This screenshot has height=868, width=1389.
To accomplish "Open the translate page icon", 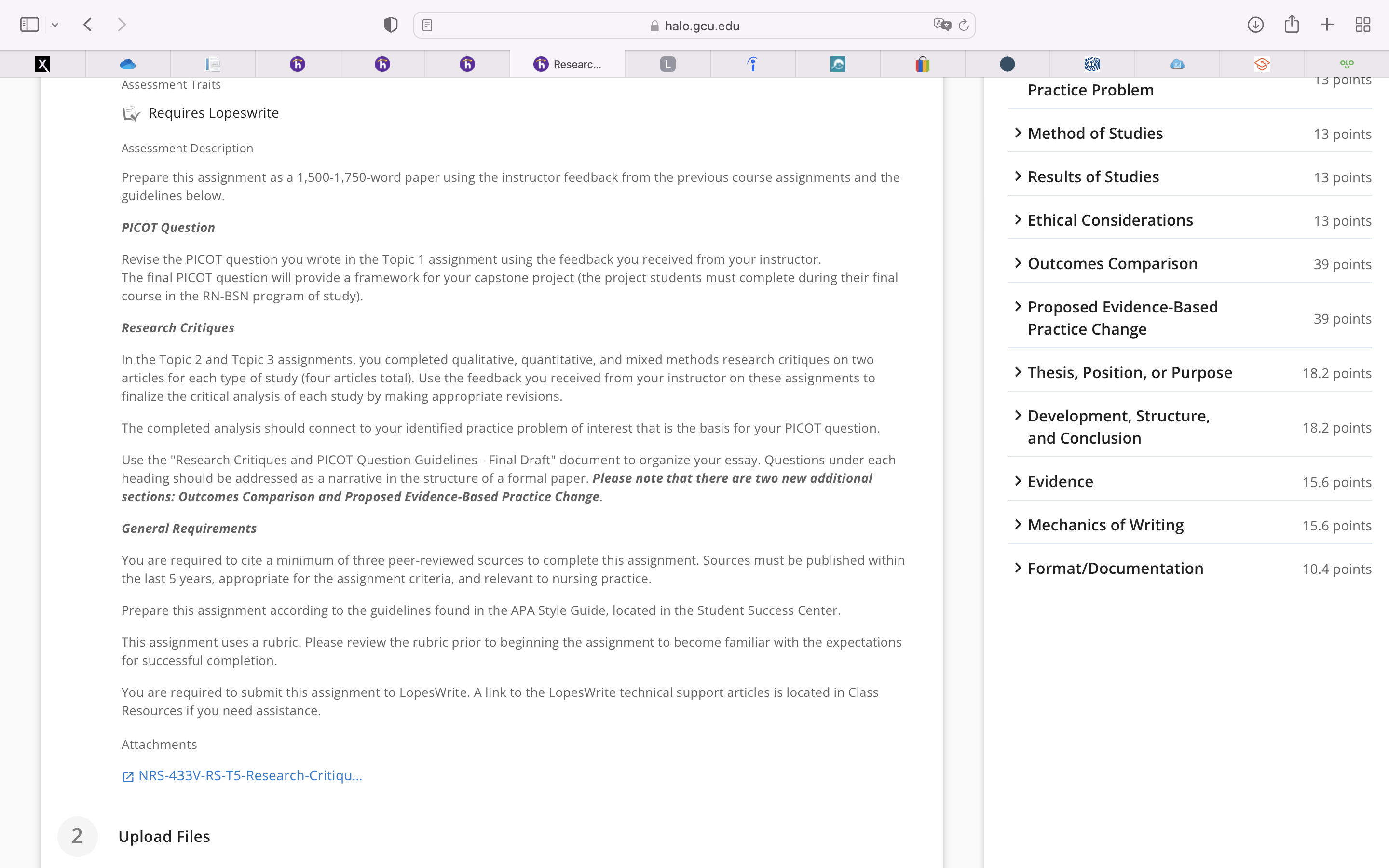I will [x=942, y=25].
